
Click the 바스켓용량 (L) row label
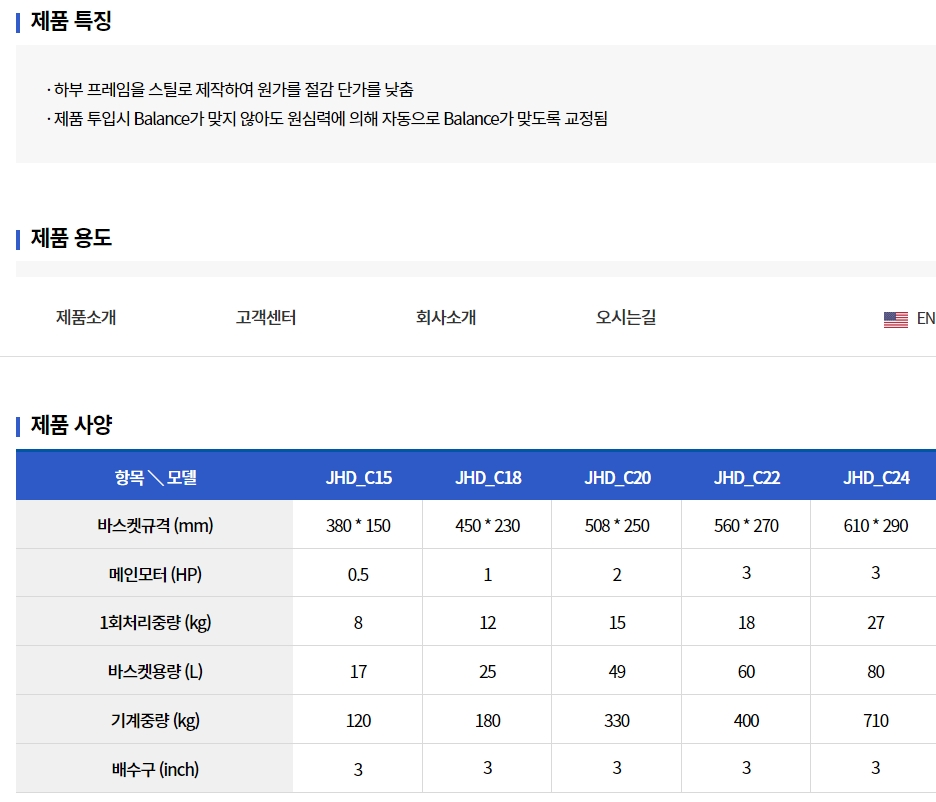[155, 671]
